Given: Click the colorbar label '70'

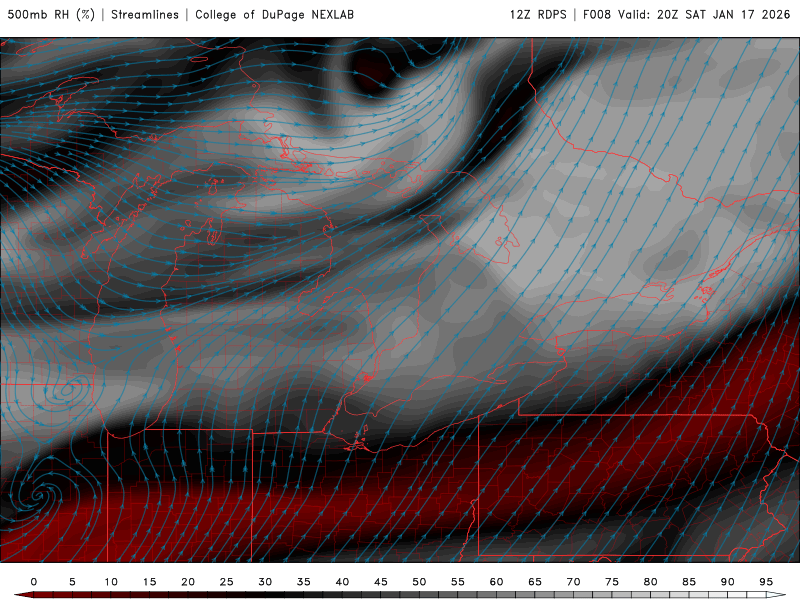Looking at the screenshot, I should point(573,582).
